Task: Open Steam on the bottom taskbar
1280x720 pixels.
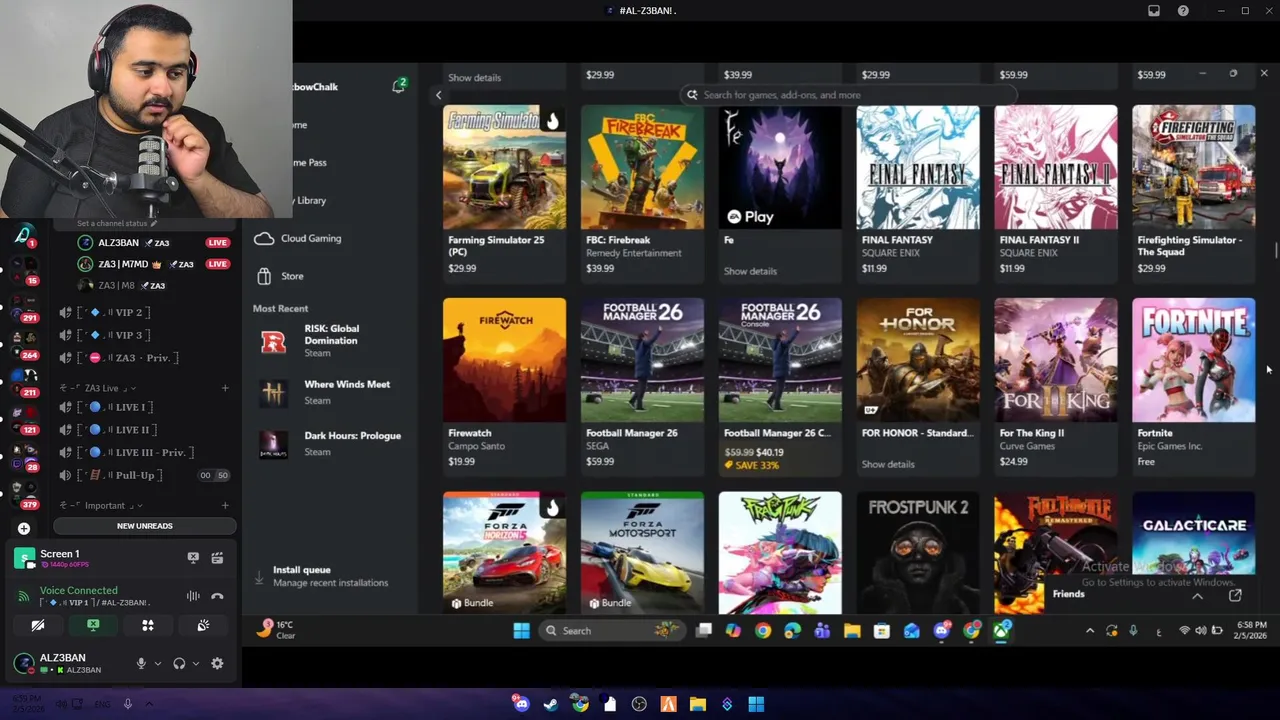Action: tap(550, 704)
